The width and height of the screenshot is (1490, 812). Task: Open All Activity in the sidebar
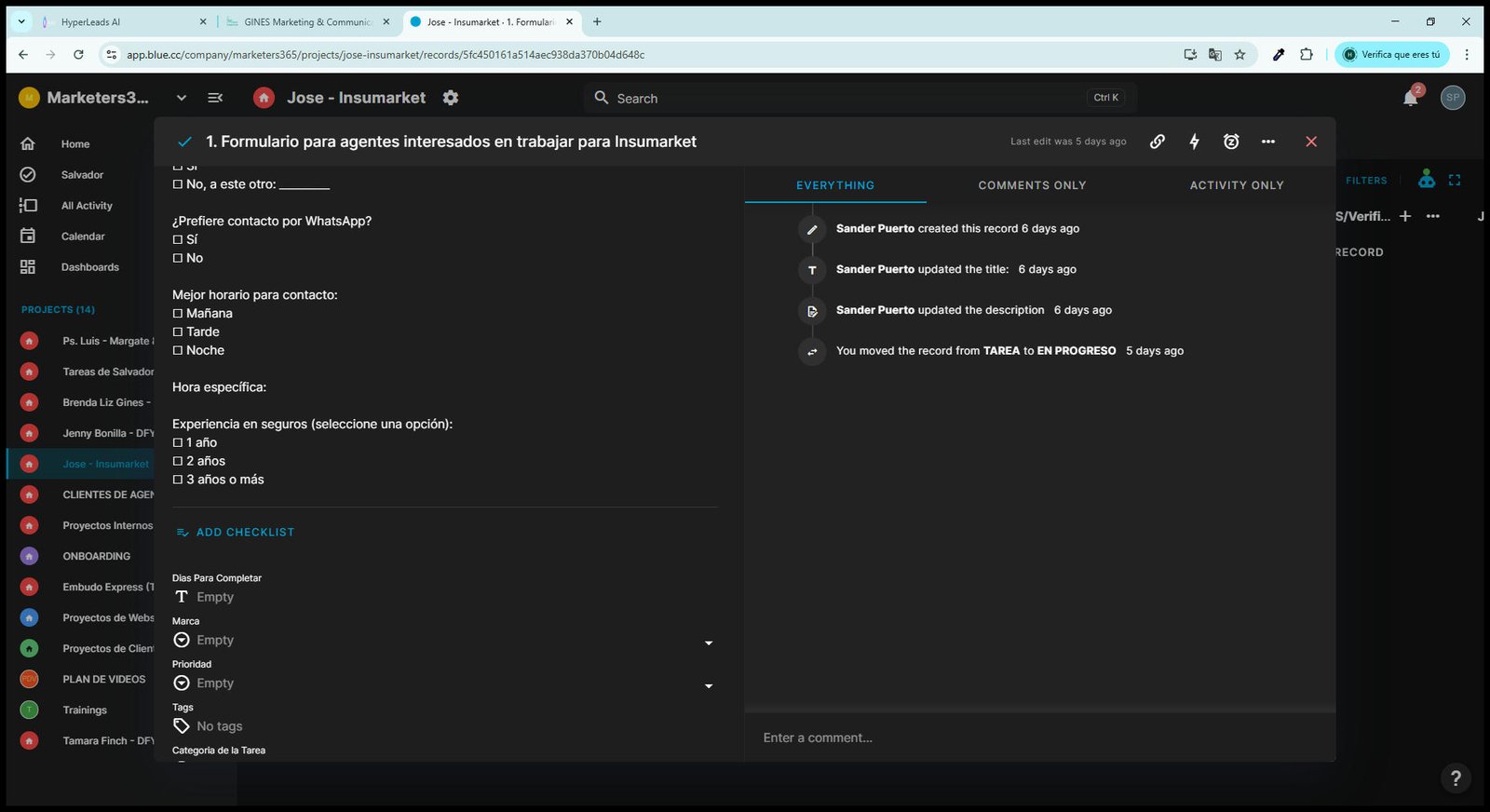87,206
